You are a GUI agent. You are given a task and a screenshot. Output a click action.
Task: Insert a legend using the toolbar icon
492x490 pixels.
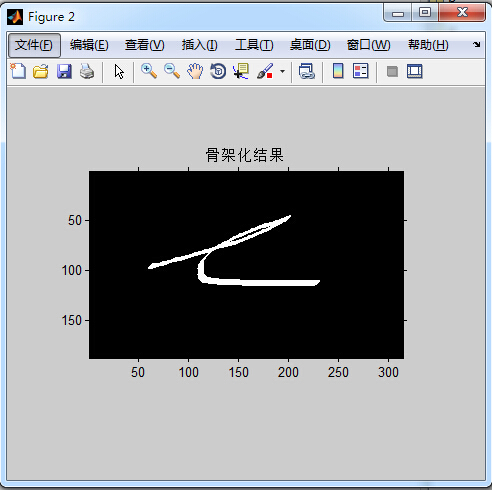[x=361, y=71]
